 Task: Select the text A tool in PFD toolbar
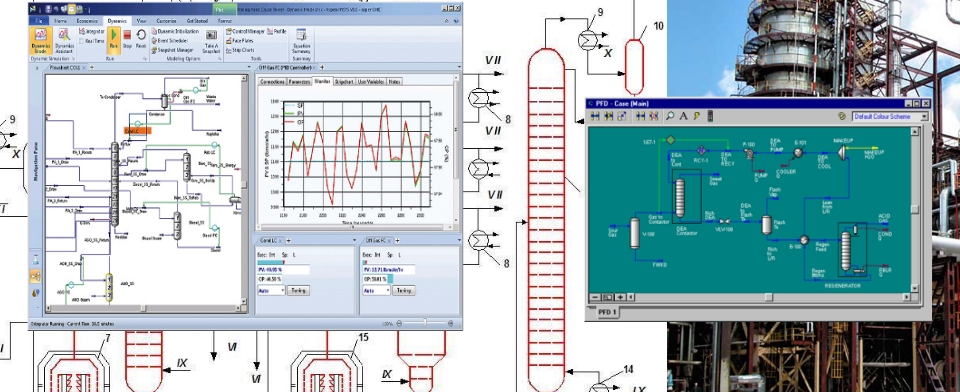click(x=683, y=116)
